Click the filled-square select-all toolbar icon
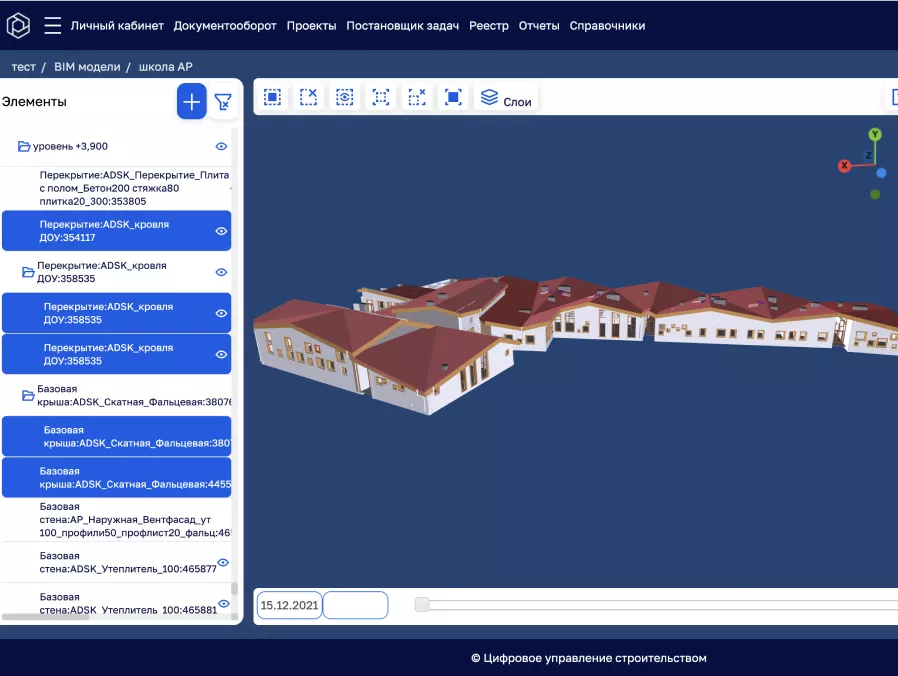The height and width of the screenshot is (676, 898). pos(272,97)
